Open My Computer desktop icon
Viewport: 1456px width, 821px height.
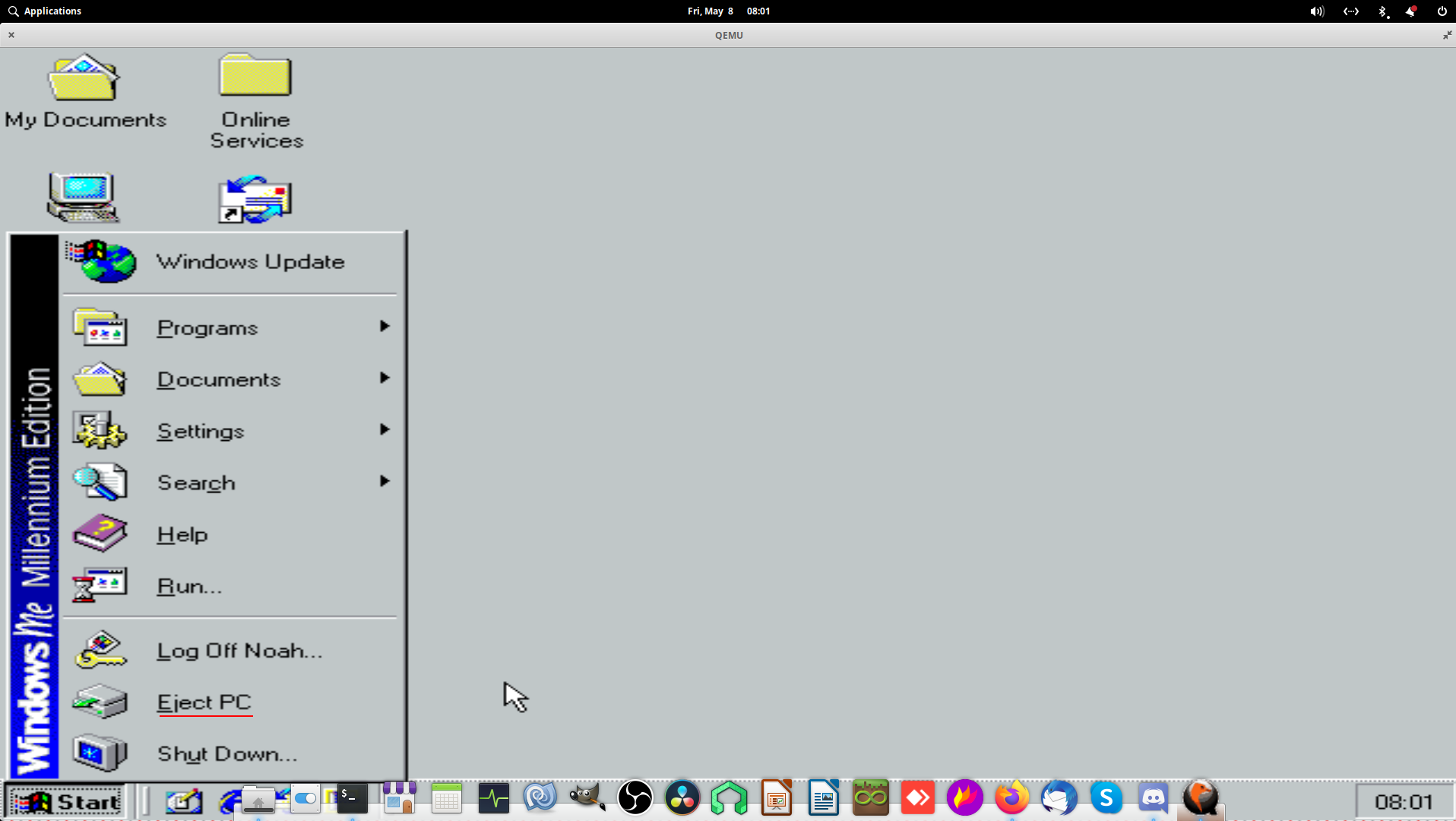(x=83, y=197)
